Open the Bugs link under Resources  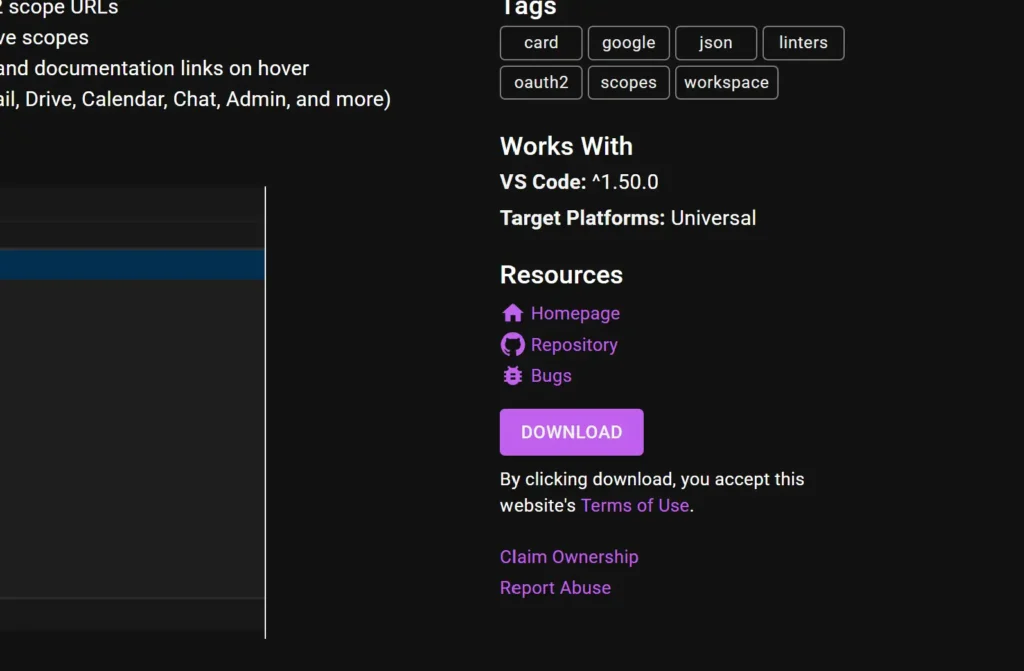(x=551, y=376)
